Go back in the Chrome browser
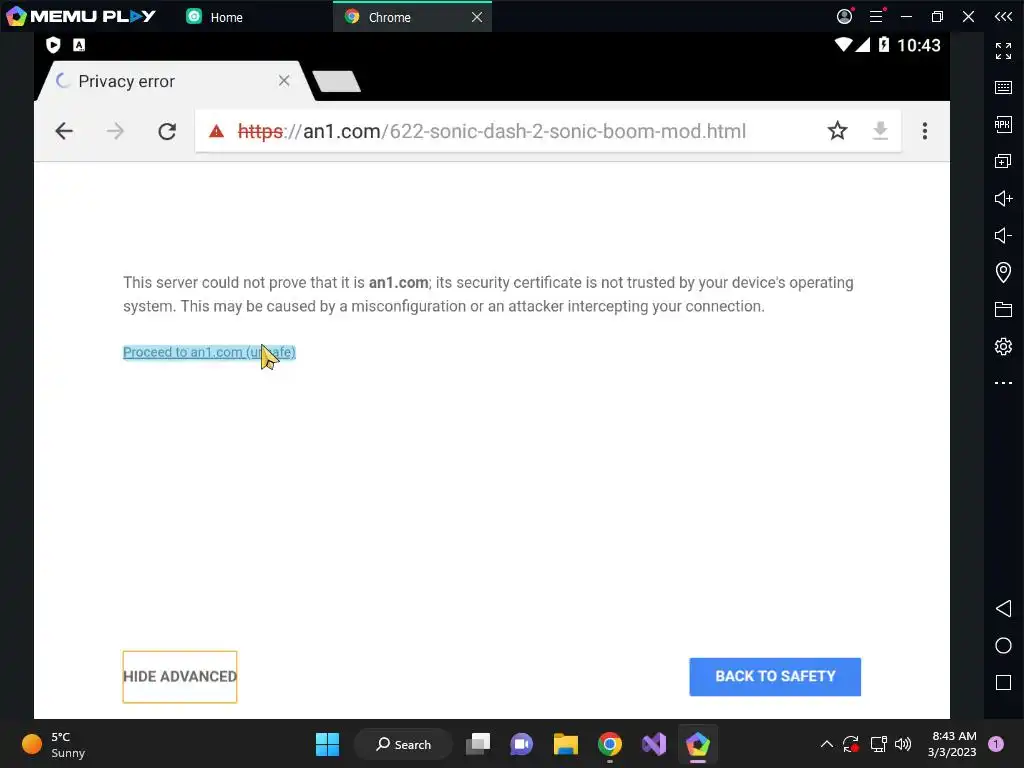The height and width of the screenshot is (768, 1024). [64, 131]
